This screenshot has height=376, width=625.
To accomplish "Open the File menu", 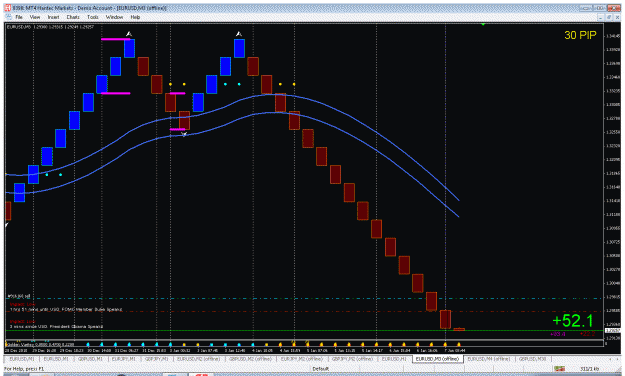I will (x=19, y=17).
